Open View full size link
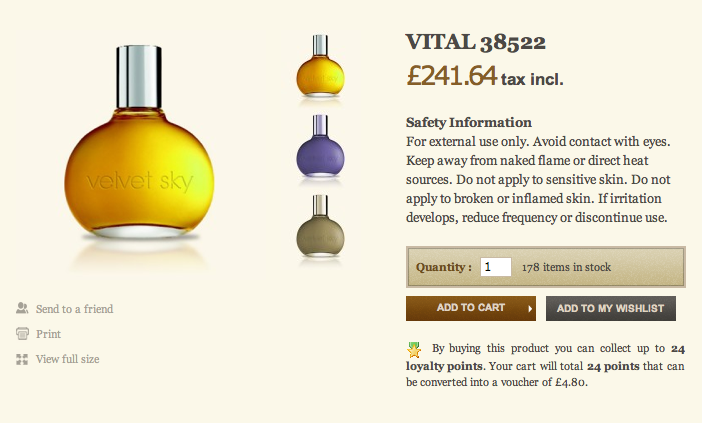Viewport: 702px width, 423px height. (68, 359)
